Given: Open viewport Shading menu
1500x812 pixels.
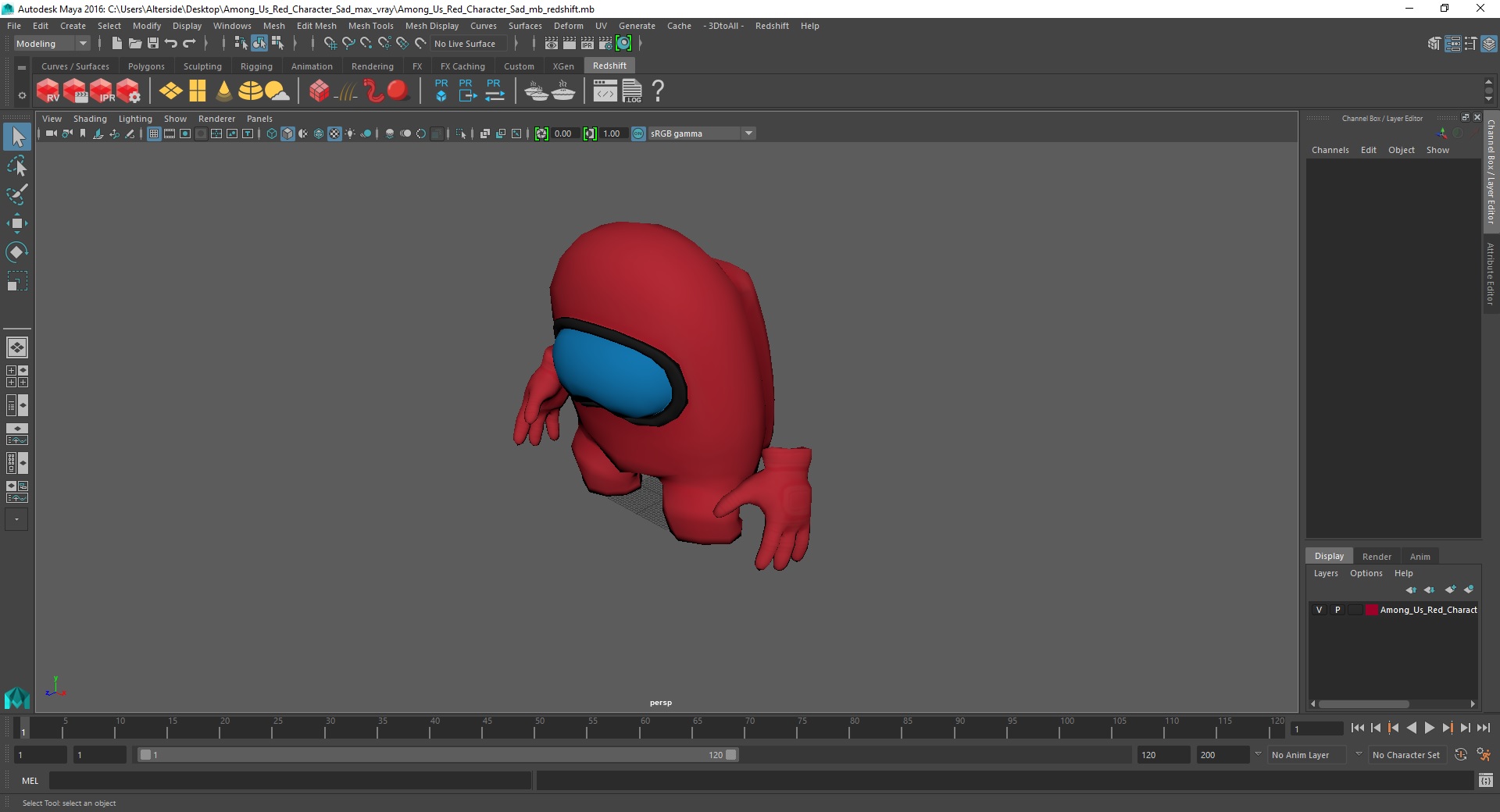Looking at the screenshot, I should pos(90,119).
